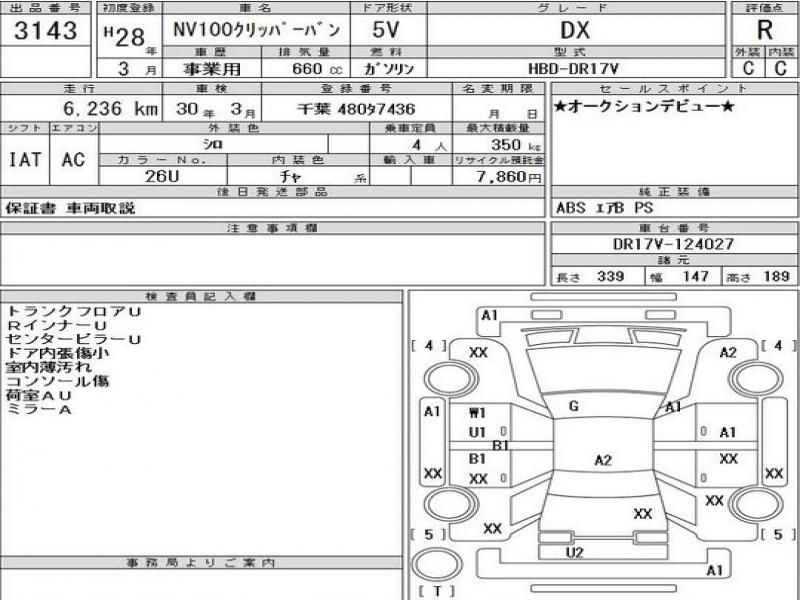Select car name NV100クリッパーバン

coord(257,30)
